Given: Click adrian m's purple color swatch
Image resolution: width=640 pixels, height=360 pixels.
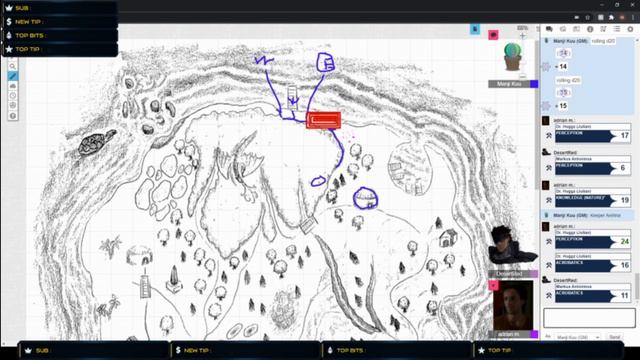Looking at the screenshot, I should 534,334.
